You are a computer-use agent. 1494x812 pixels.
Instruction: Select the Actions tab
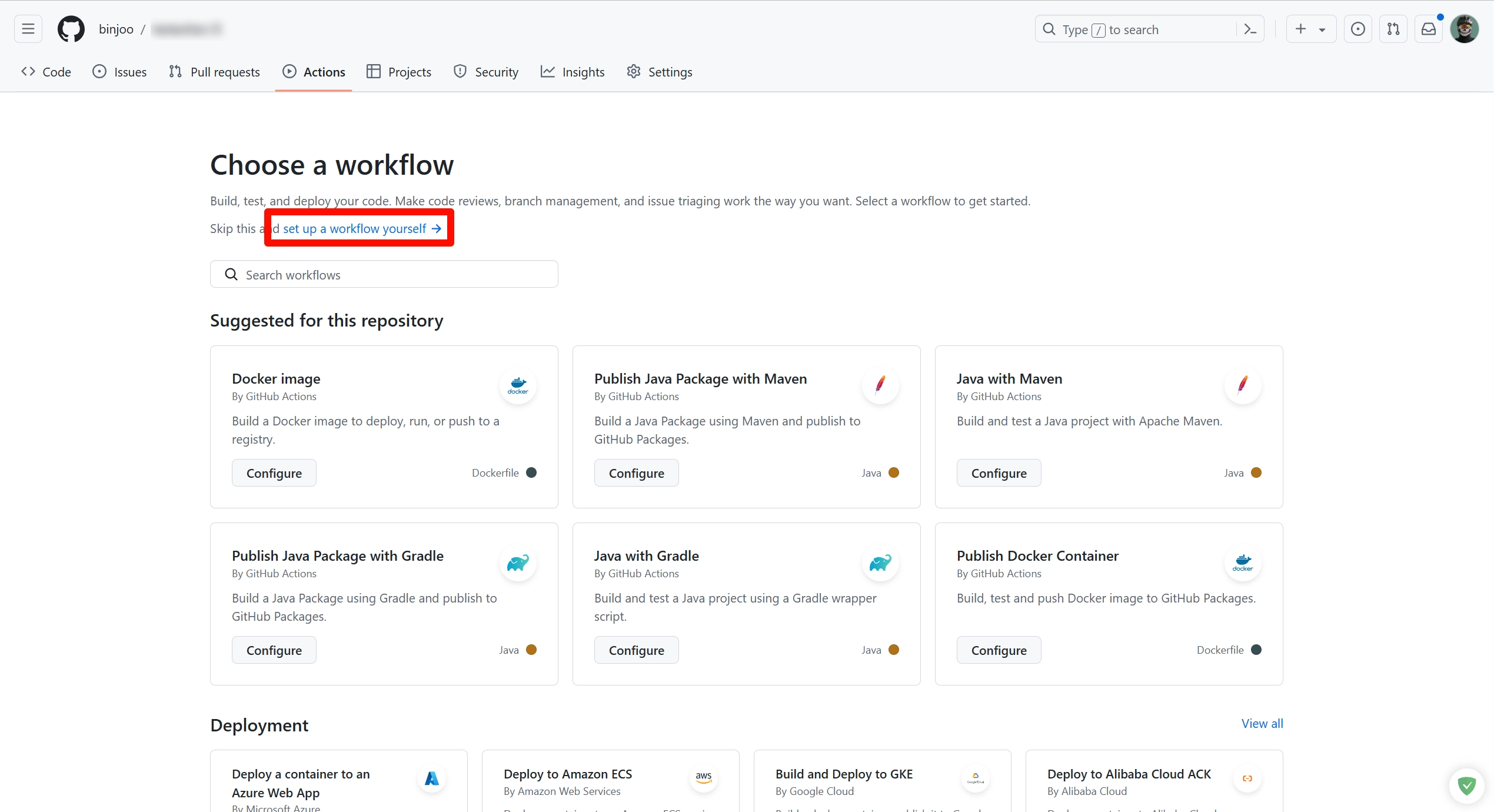314,72
